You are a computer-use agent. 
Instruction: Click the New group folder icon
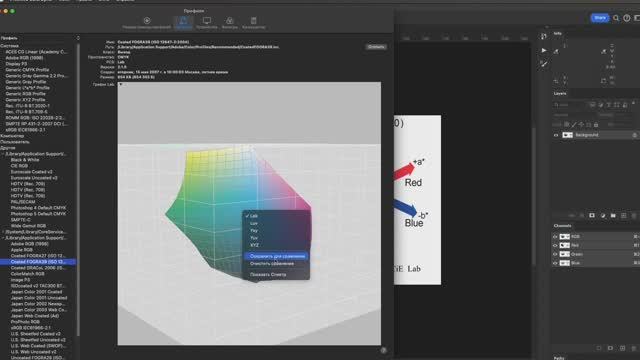coord(613,216)
